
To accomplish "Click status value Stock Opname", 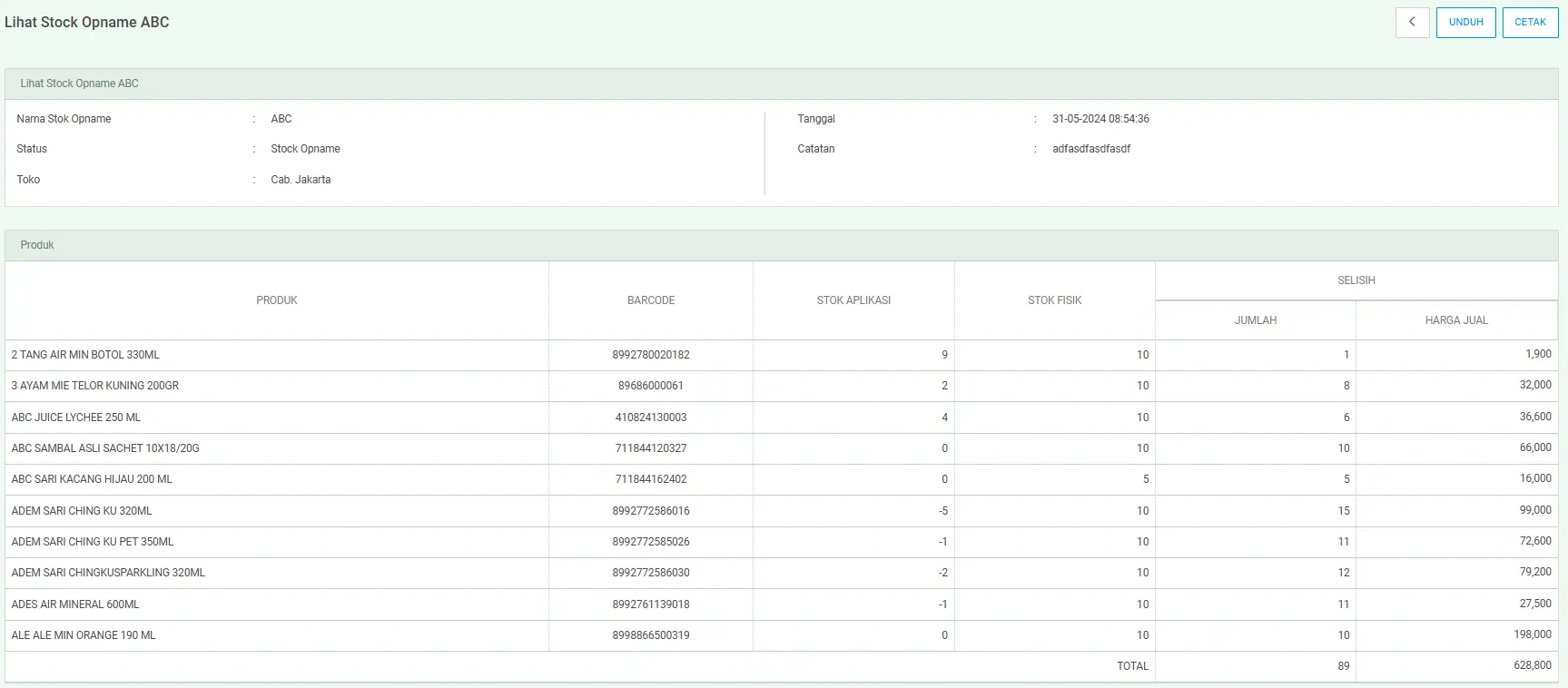I will (305, 149).
